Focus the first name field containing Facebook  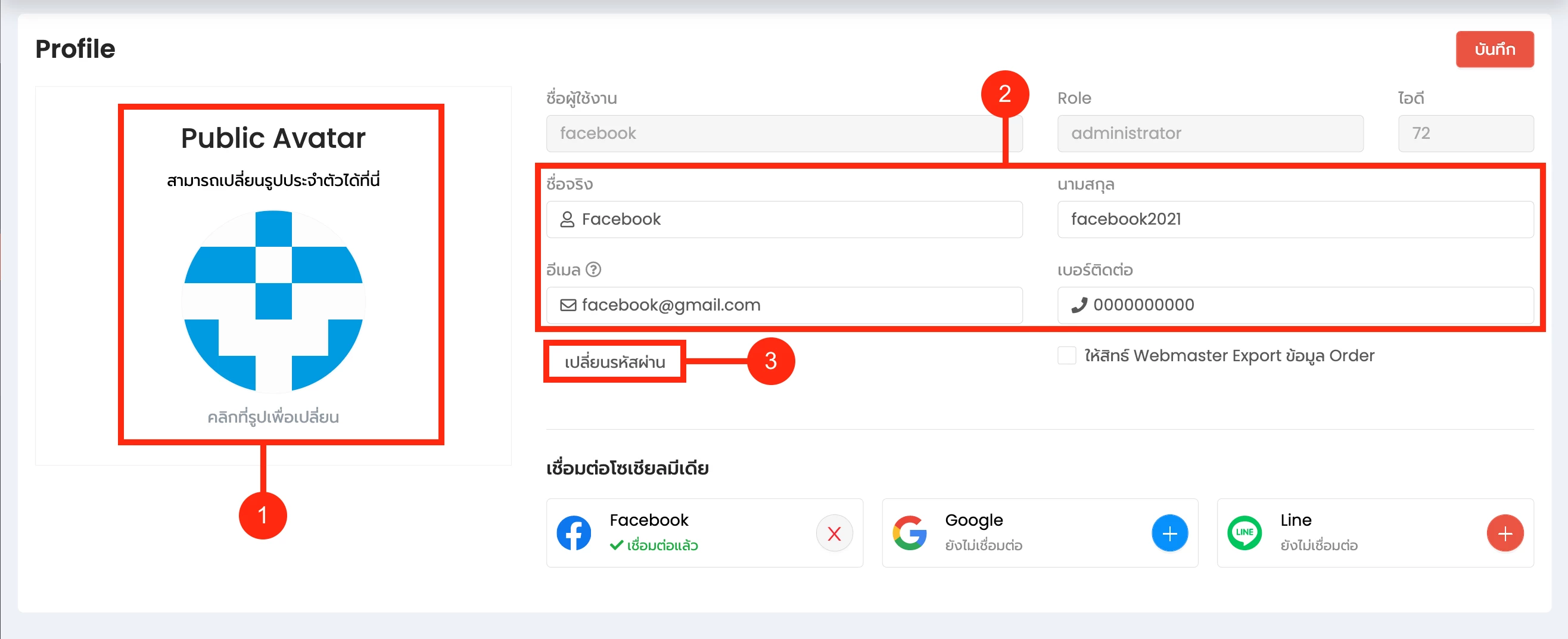784,219
